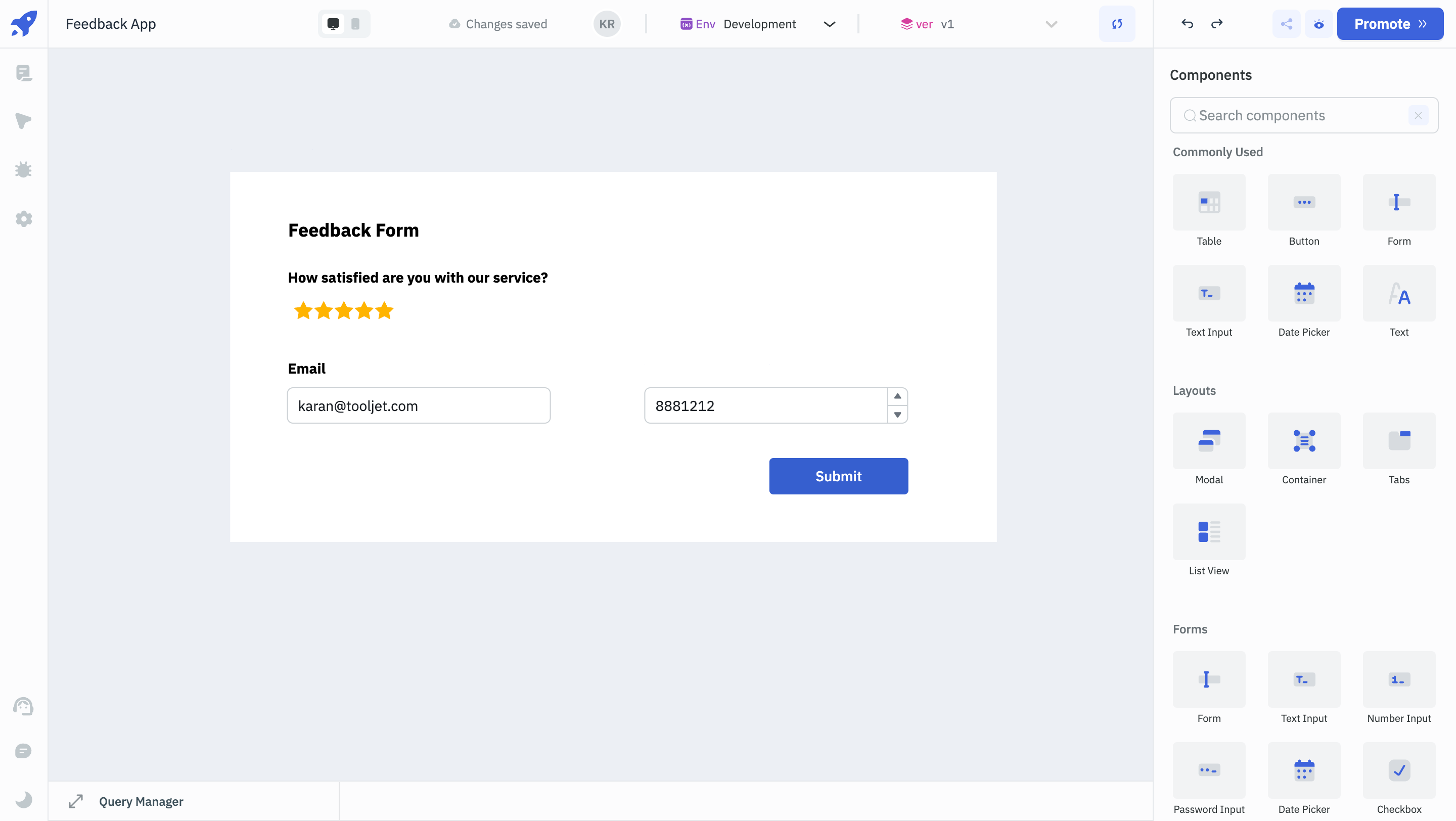Click the settings gear icon
Viewport: 1456px width, 821px height.
(x=23, y=219)
